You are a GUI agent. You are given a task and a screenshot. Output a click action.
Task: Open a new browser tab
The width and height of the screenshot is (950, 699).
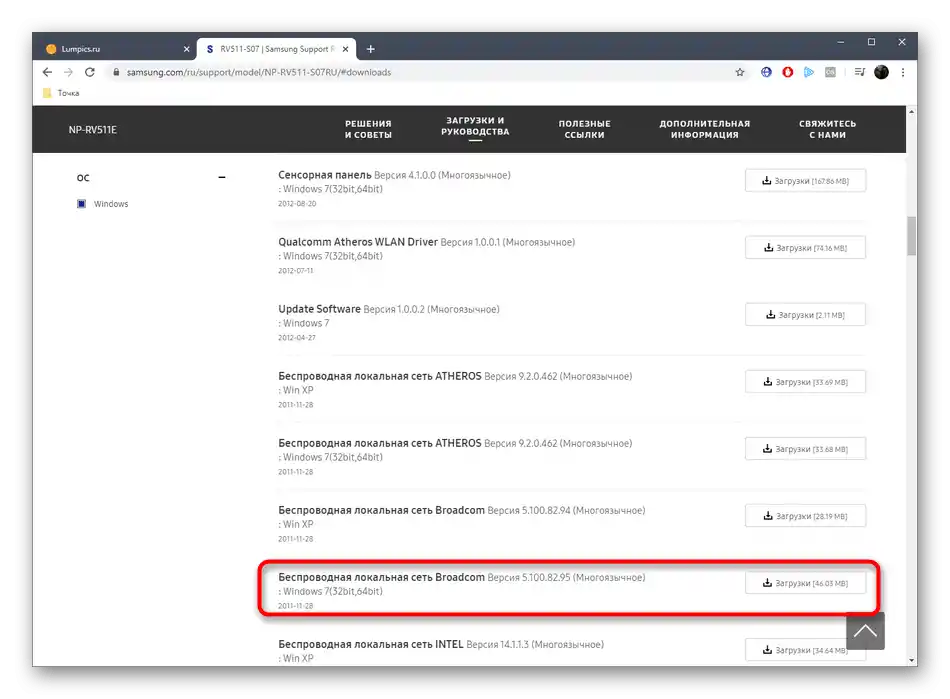[x=371, y=49]
